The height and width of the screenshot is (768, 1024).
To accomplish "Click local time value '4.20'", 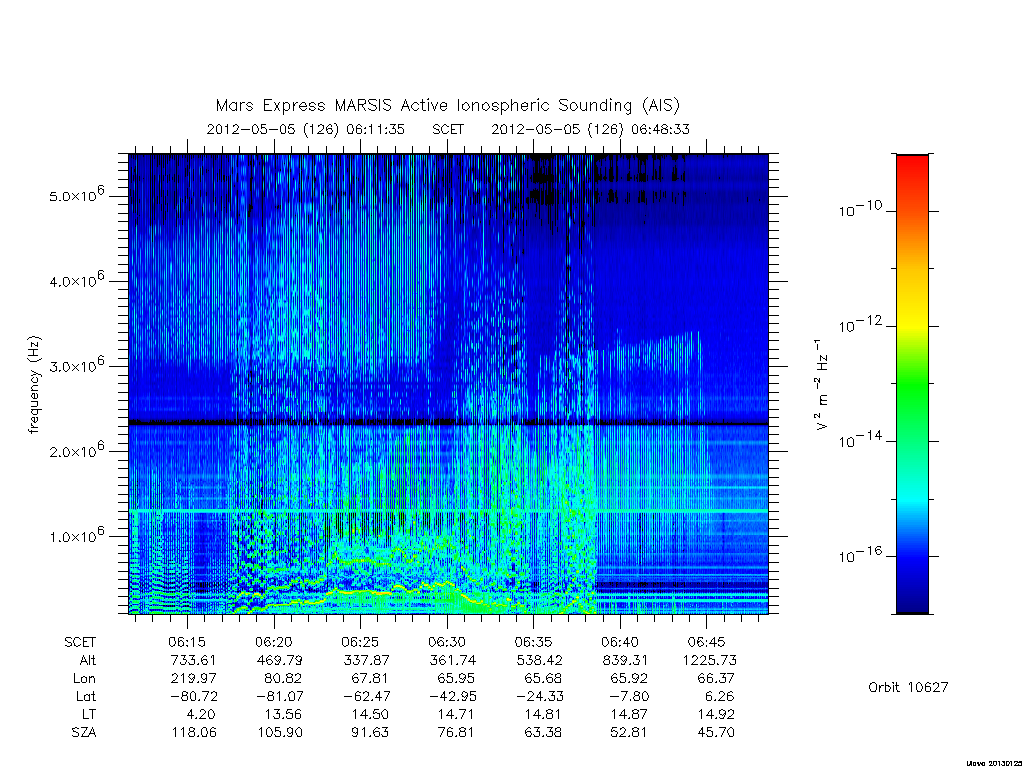I will pos(200,714).
